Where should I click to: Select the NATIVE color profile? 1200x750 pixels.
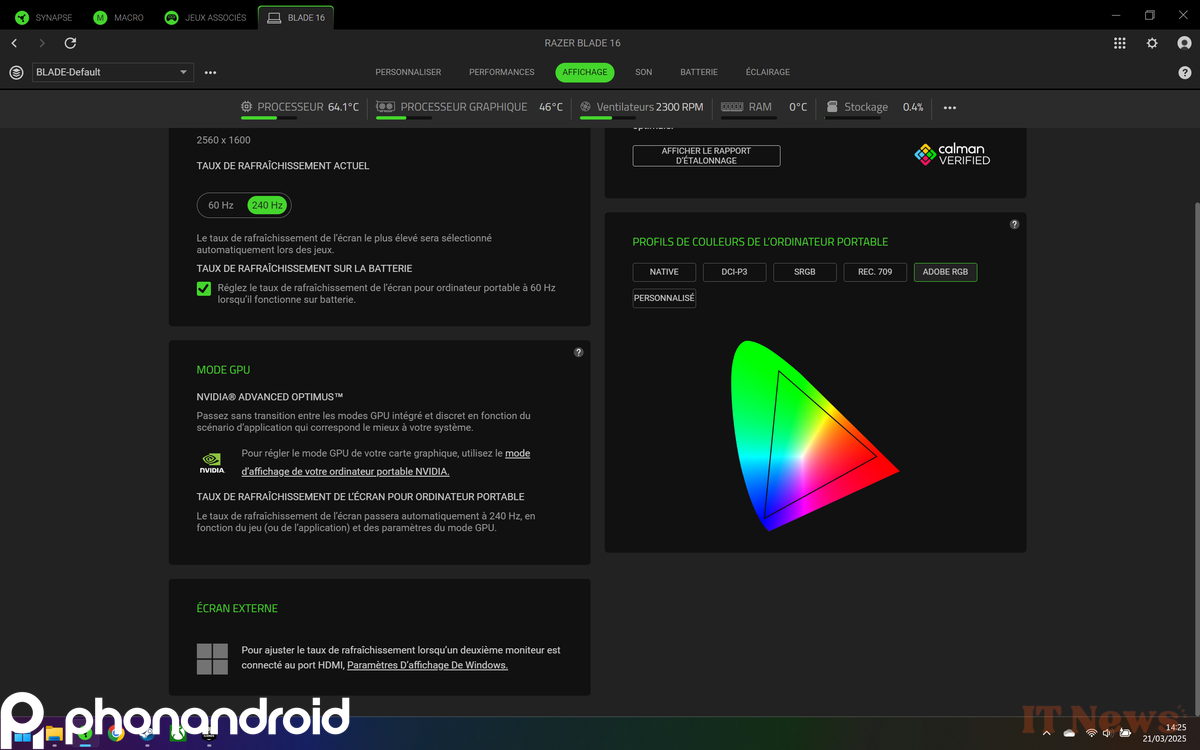664,272
